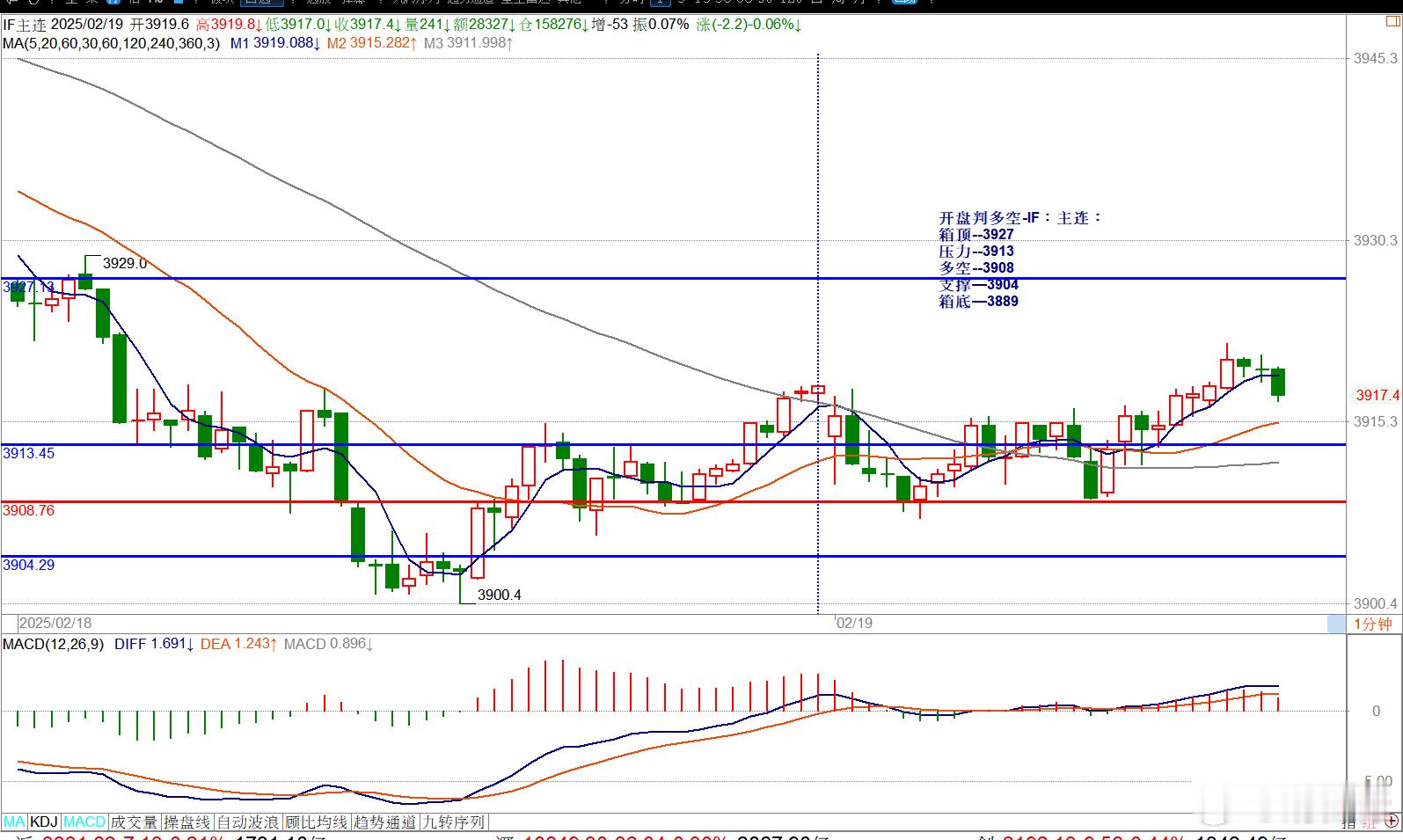Click the 额28327 turnover value
This screenshot has width=1403, height=840.
coord(483,25)
